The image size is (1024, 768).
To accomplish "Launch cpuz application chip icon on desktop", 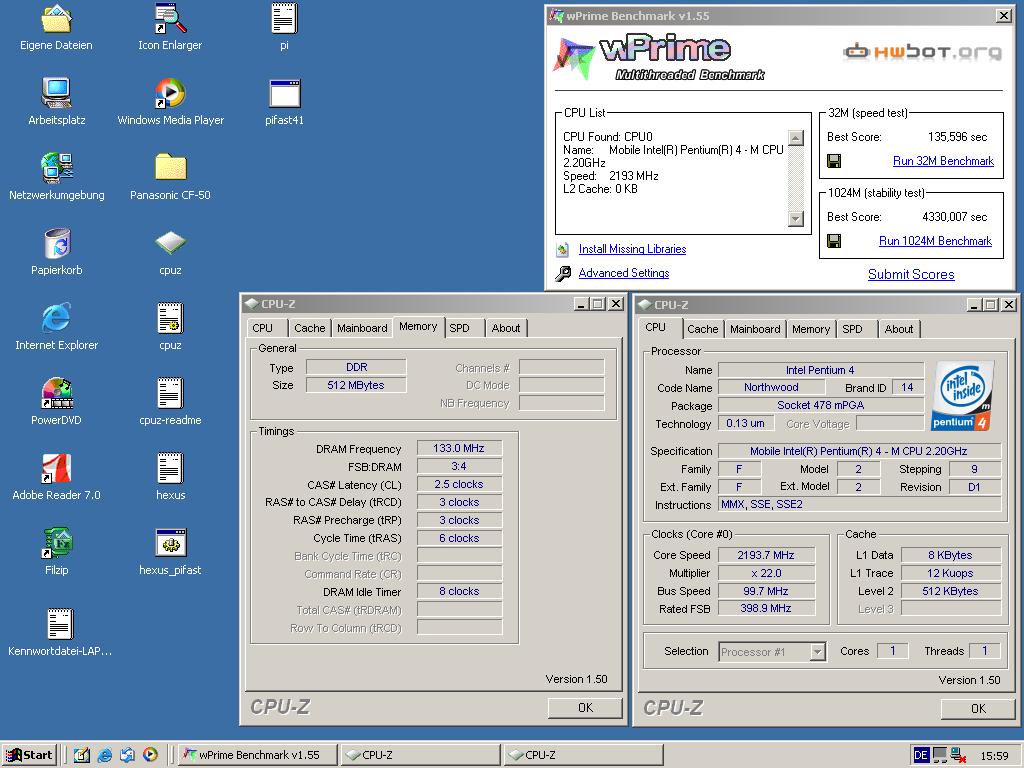I will pos(170,243).
